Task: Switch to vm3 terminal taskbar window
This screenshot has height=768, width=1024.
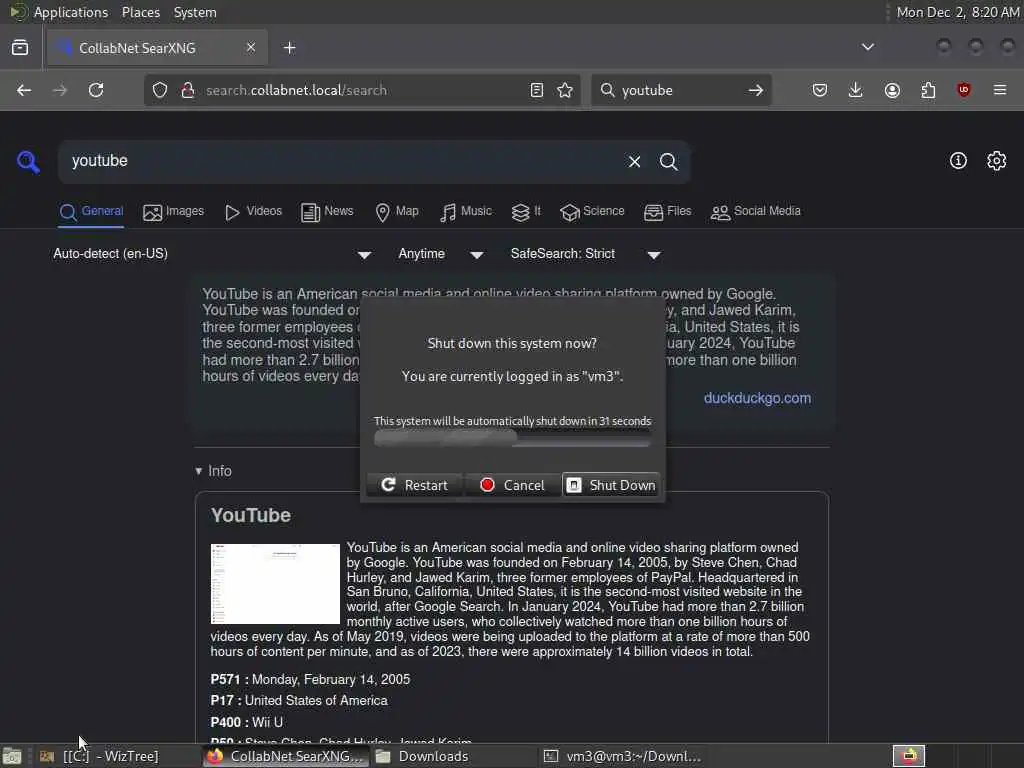Action: pos(622,756)
